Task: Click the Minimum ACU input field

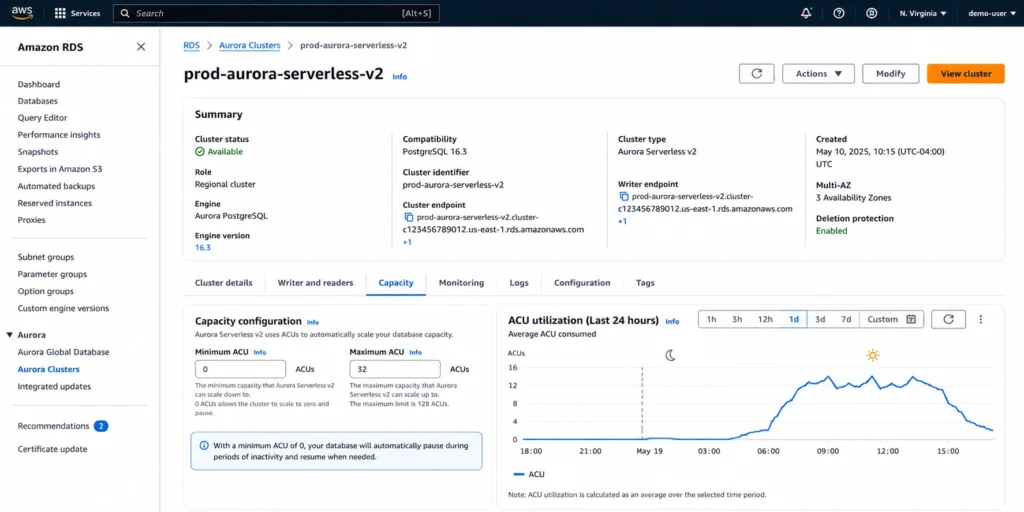Action: tap(240, 369)
